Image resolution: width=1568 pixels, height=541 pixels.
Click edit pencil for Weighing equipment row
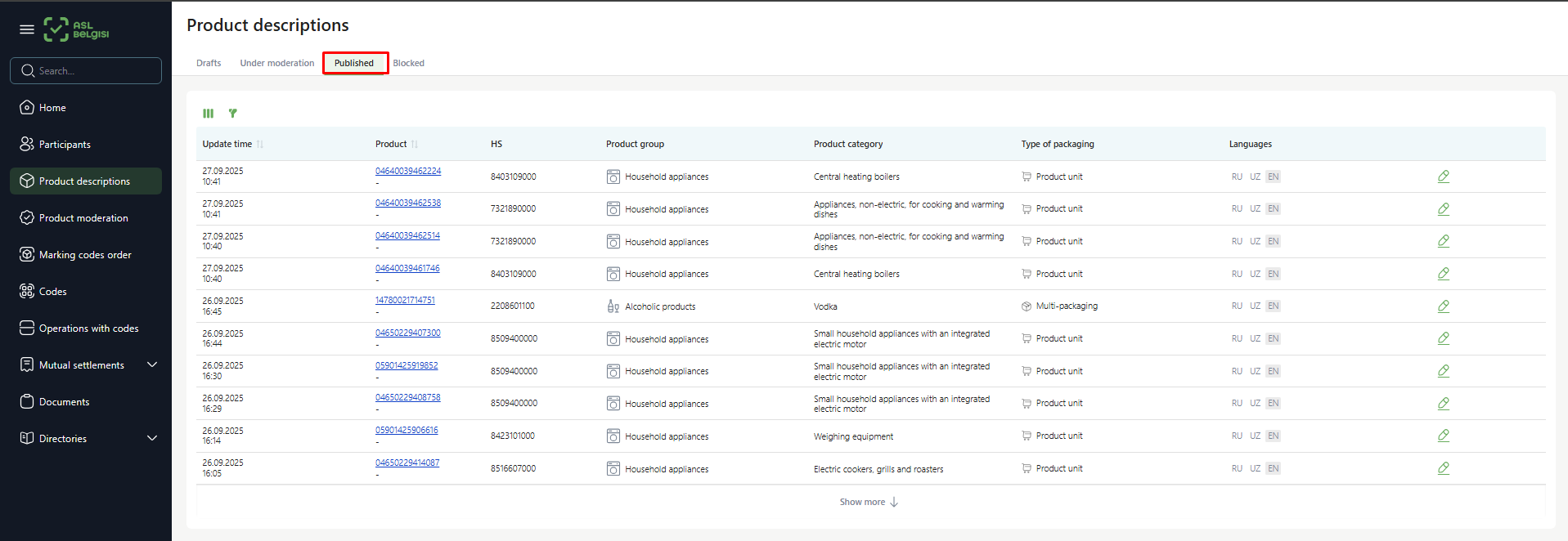click(x=1443, y=436)
